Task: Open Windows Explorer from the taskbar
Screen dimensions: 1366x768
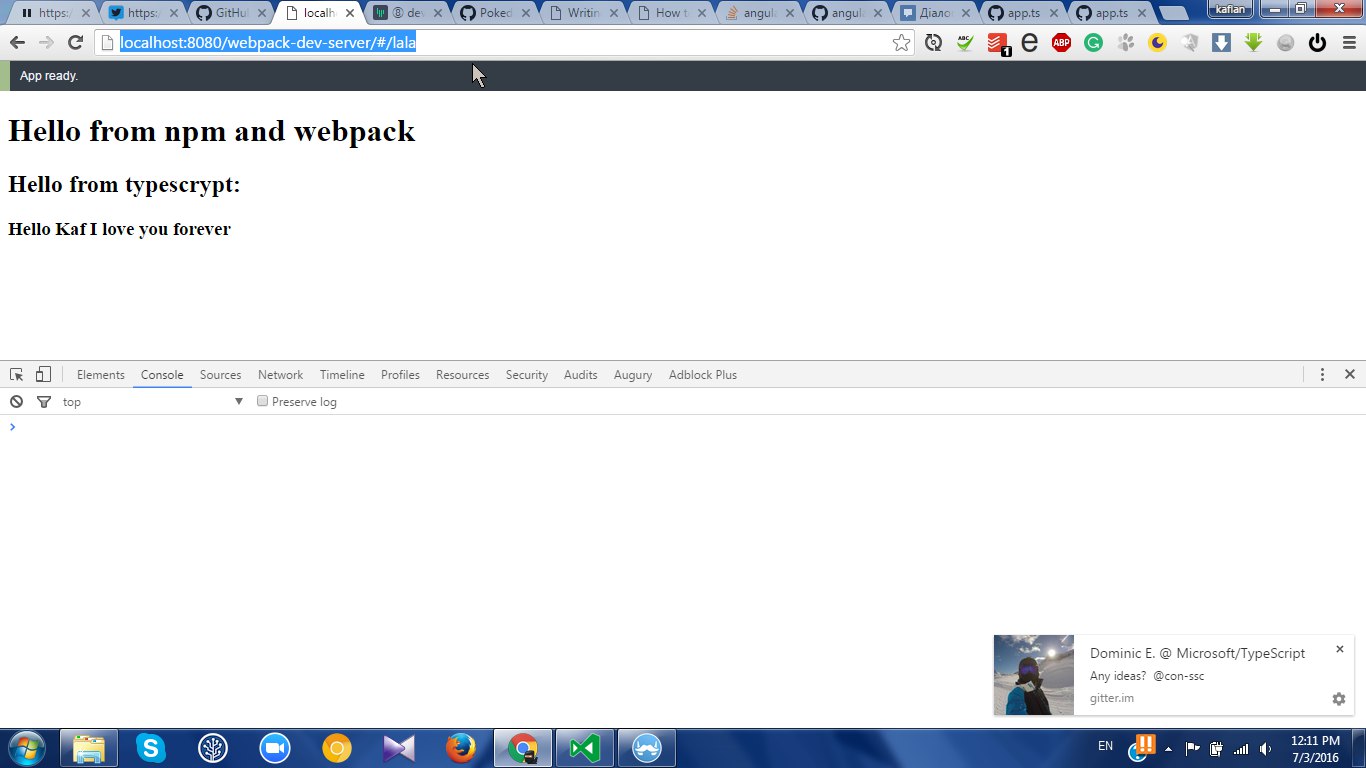Action: [89, 748]
